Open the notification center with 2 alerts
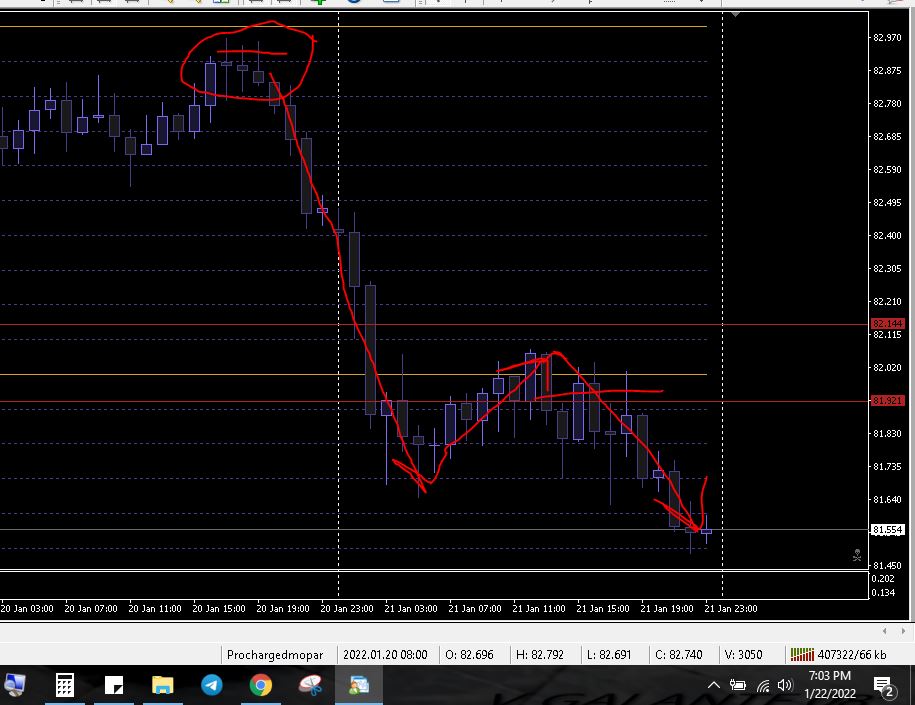 coord(884,687)
